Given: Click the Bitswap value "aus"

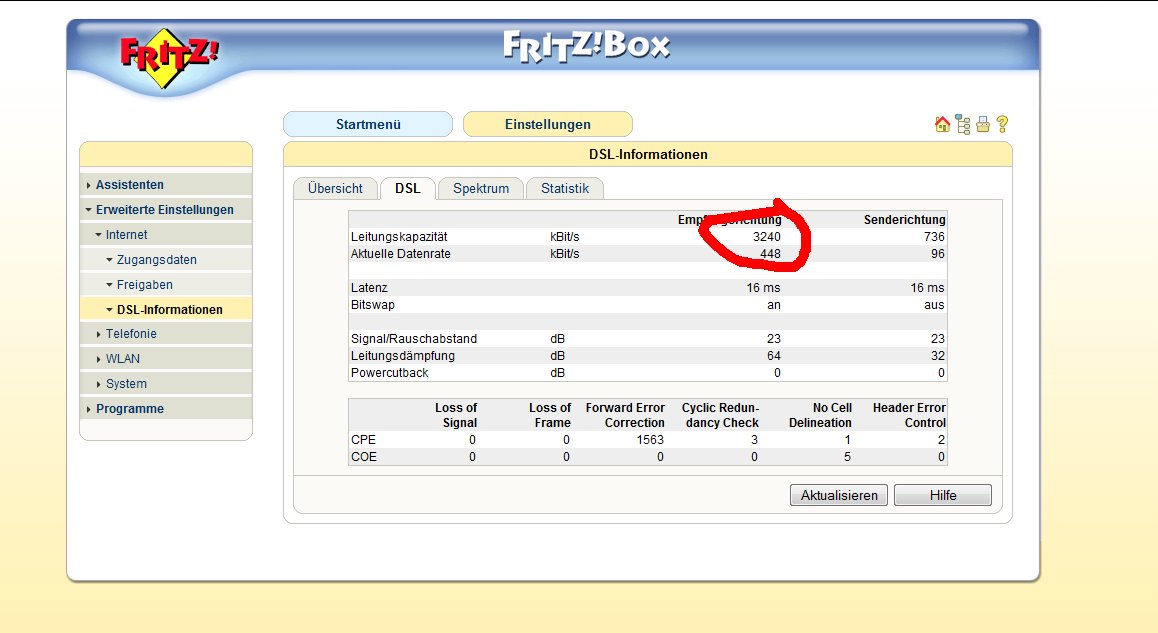Looking at the screenshot, I should pos(934,304).
